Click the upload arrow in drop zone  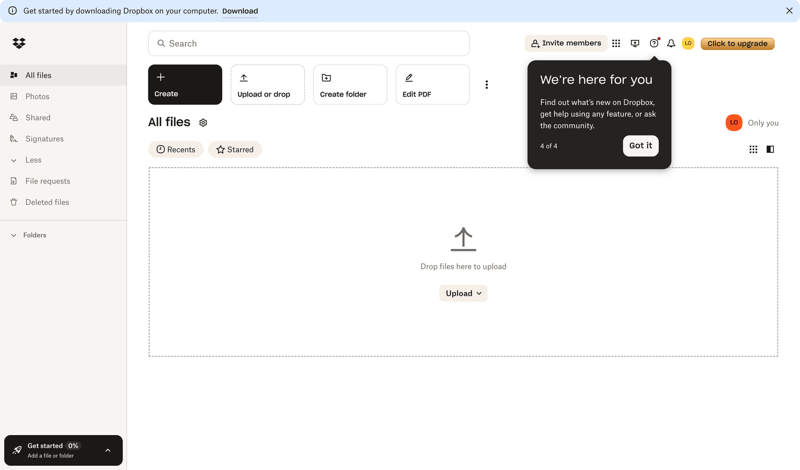pos(463,239)
